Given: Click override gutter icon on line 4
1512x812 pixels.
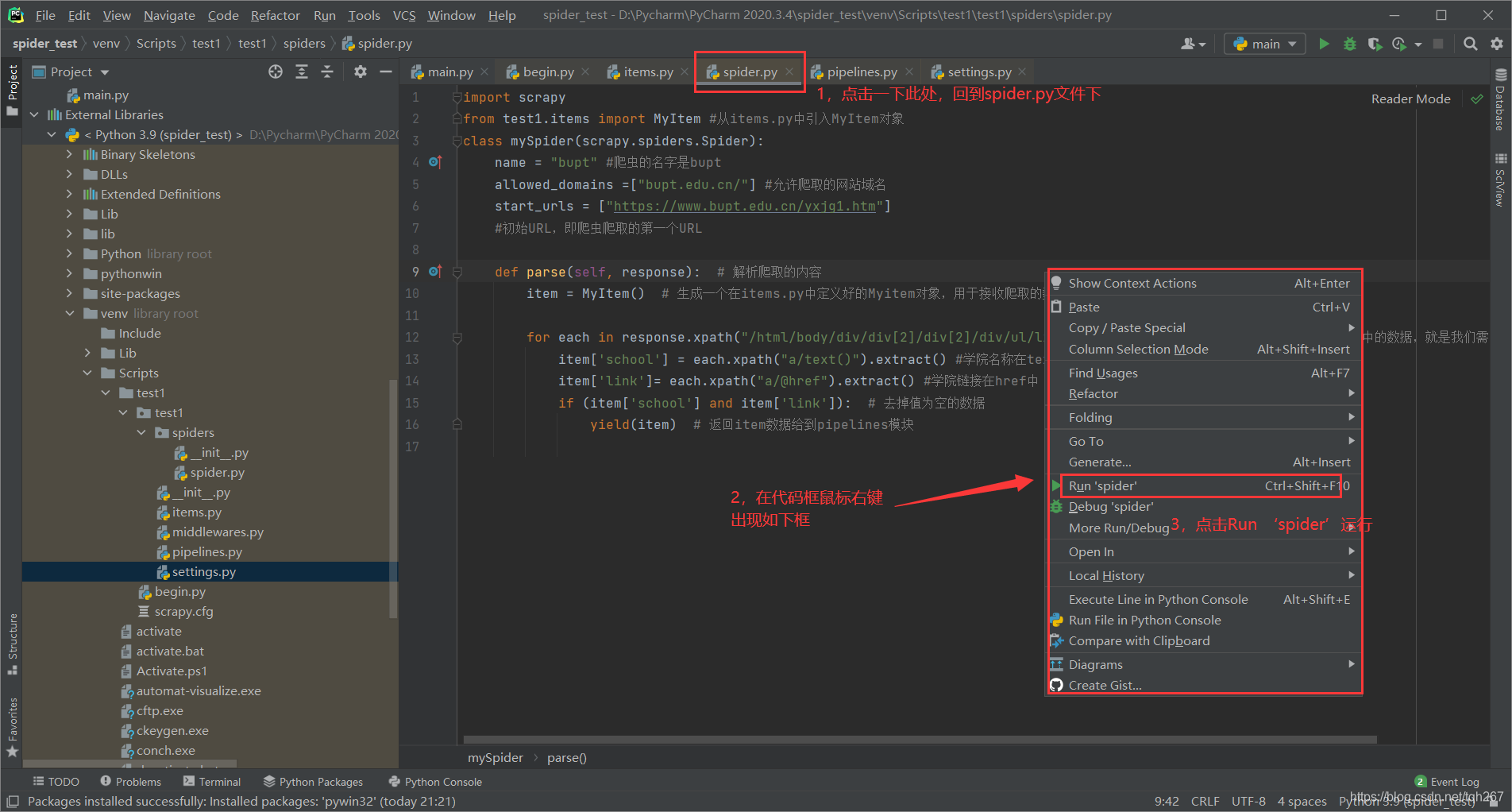Looking at the screenshot, I should tap(434, 162).
